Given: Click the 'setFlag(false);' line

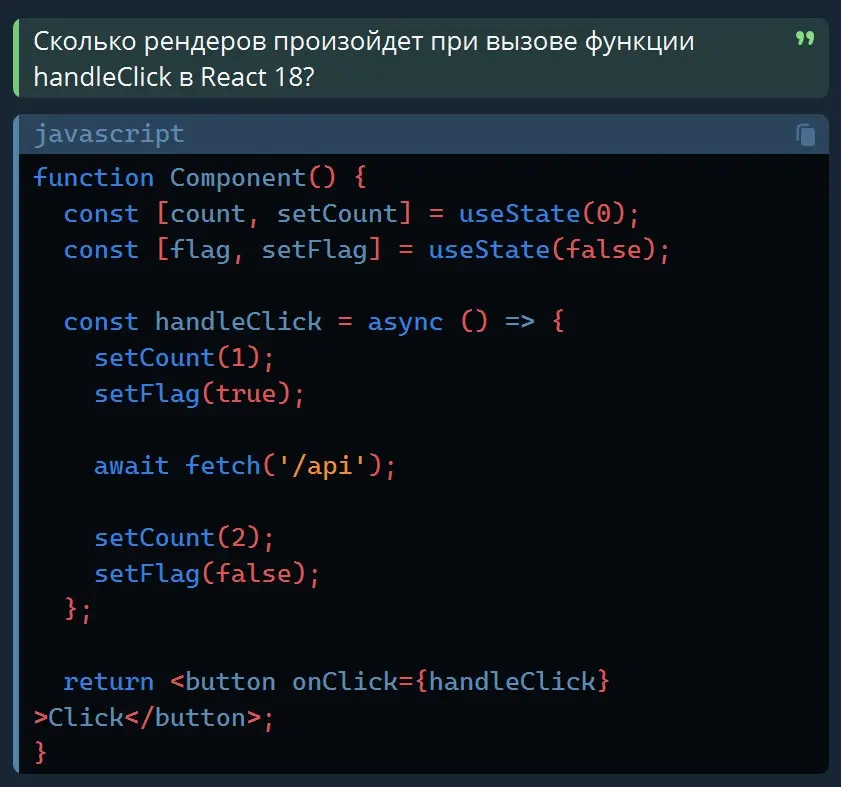Looking at the screenshot, I should (207, 573).
